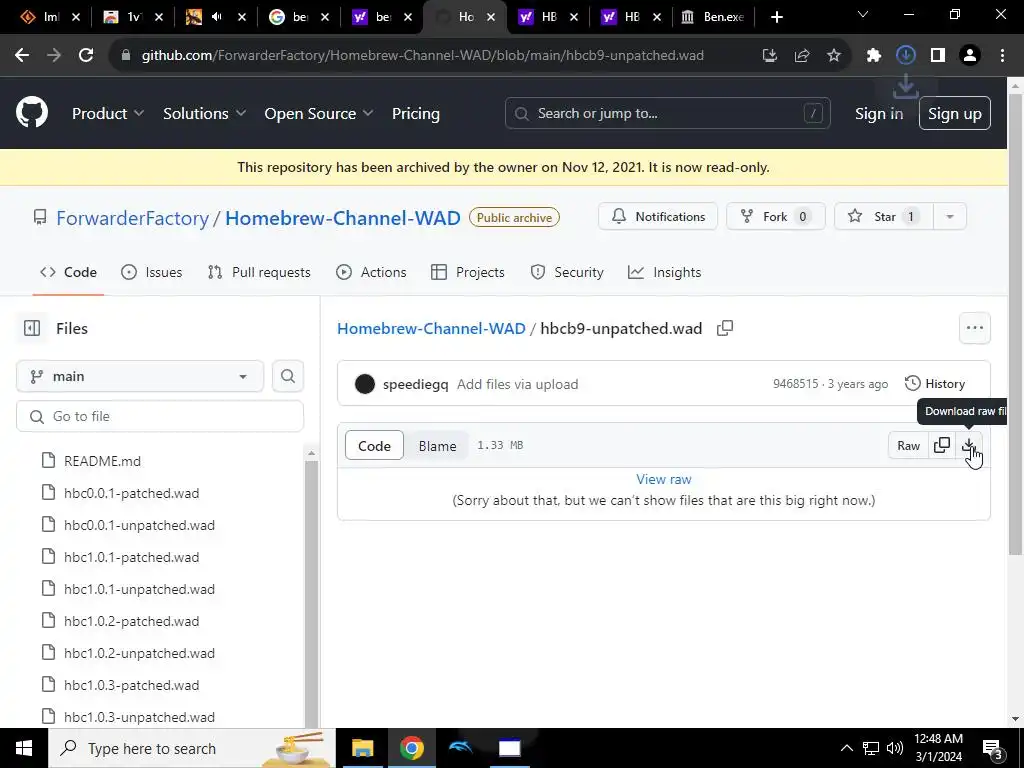Viewport: 1024px width, 768px height.
Task: Click the page vertical scrollbar
Action: (x=1016, y=327)
